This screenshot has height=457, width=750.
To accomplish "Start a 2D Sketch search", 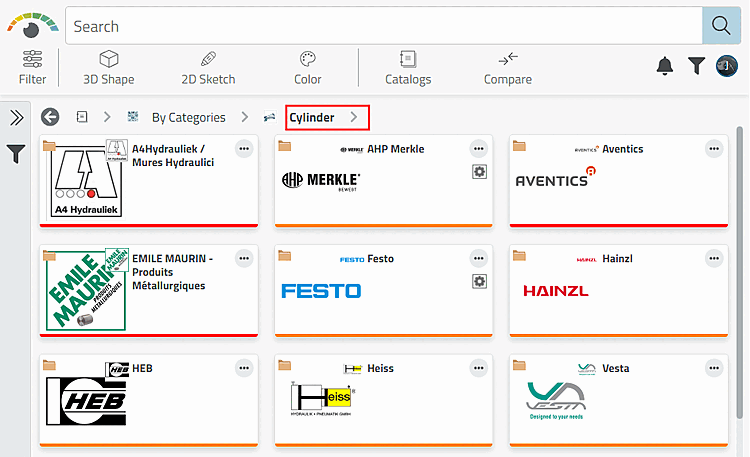I will click(208, 67).
